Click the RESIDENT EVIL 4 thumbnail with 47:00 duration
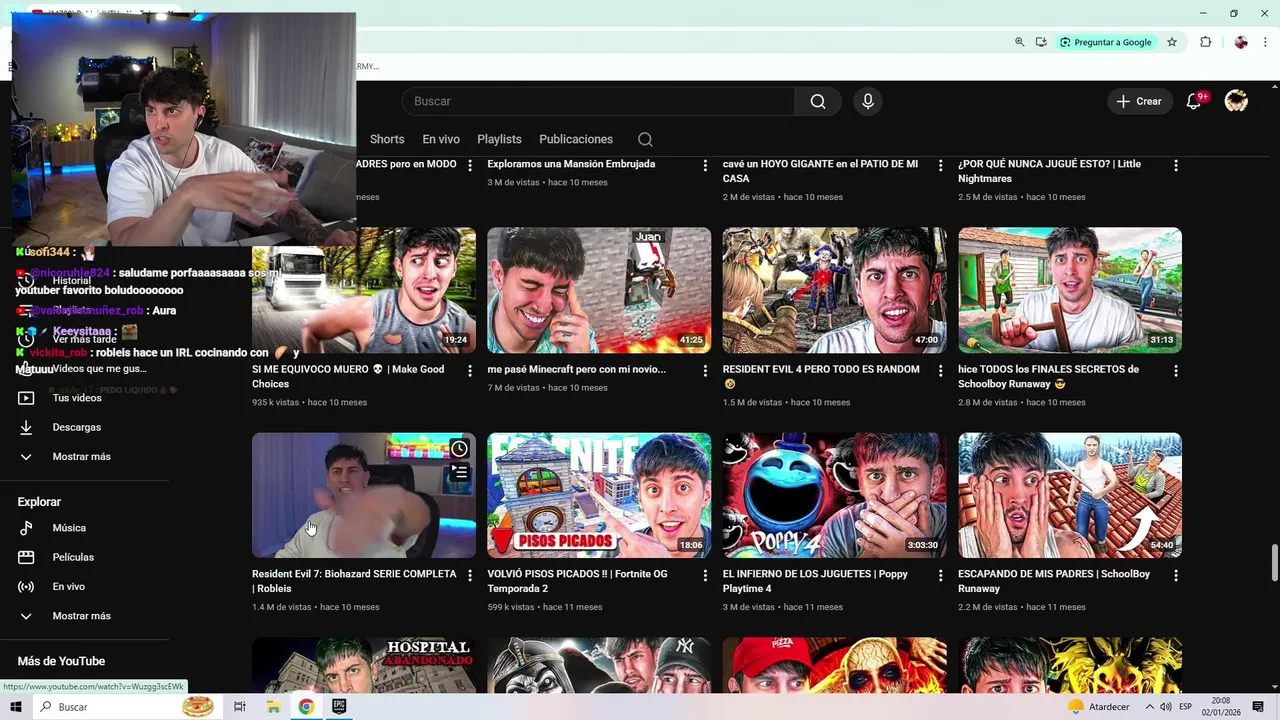The width and height of the screenshot is (1280, 720). (x=834, y=290)
